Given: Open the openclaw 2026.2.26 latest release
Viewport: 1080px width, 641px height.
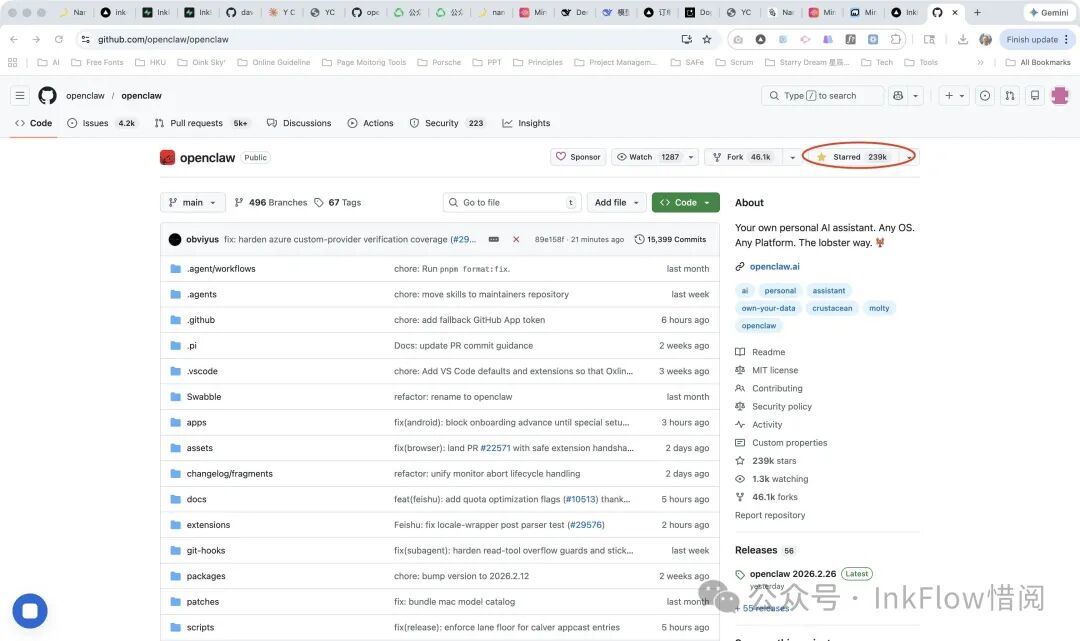Looking at the screenshot, I should tap(792, 574).
